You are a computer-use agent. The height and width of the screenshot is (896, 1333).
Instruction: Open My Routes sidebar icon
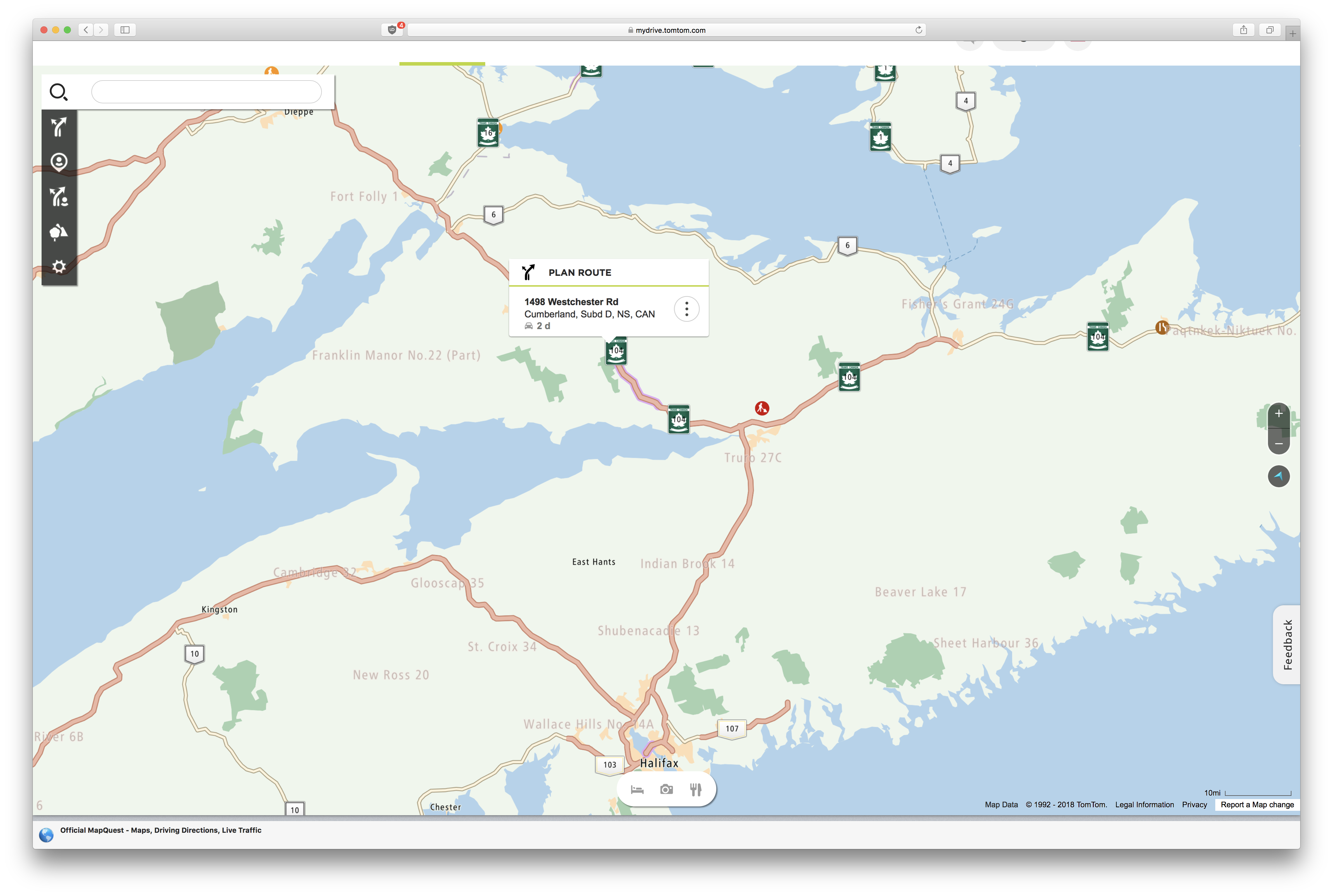59,197
